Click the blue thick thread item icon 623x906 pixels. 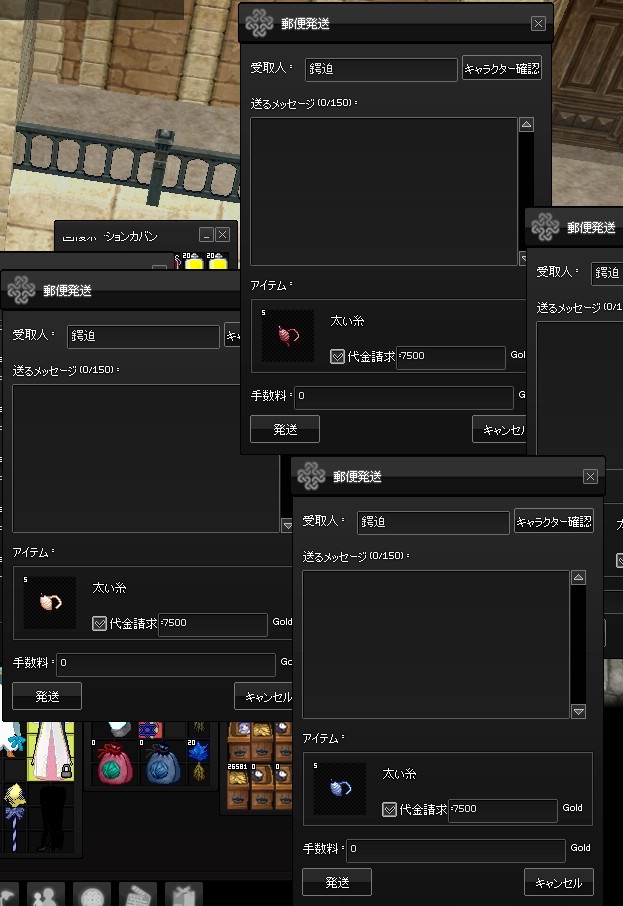pos(340,788)
